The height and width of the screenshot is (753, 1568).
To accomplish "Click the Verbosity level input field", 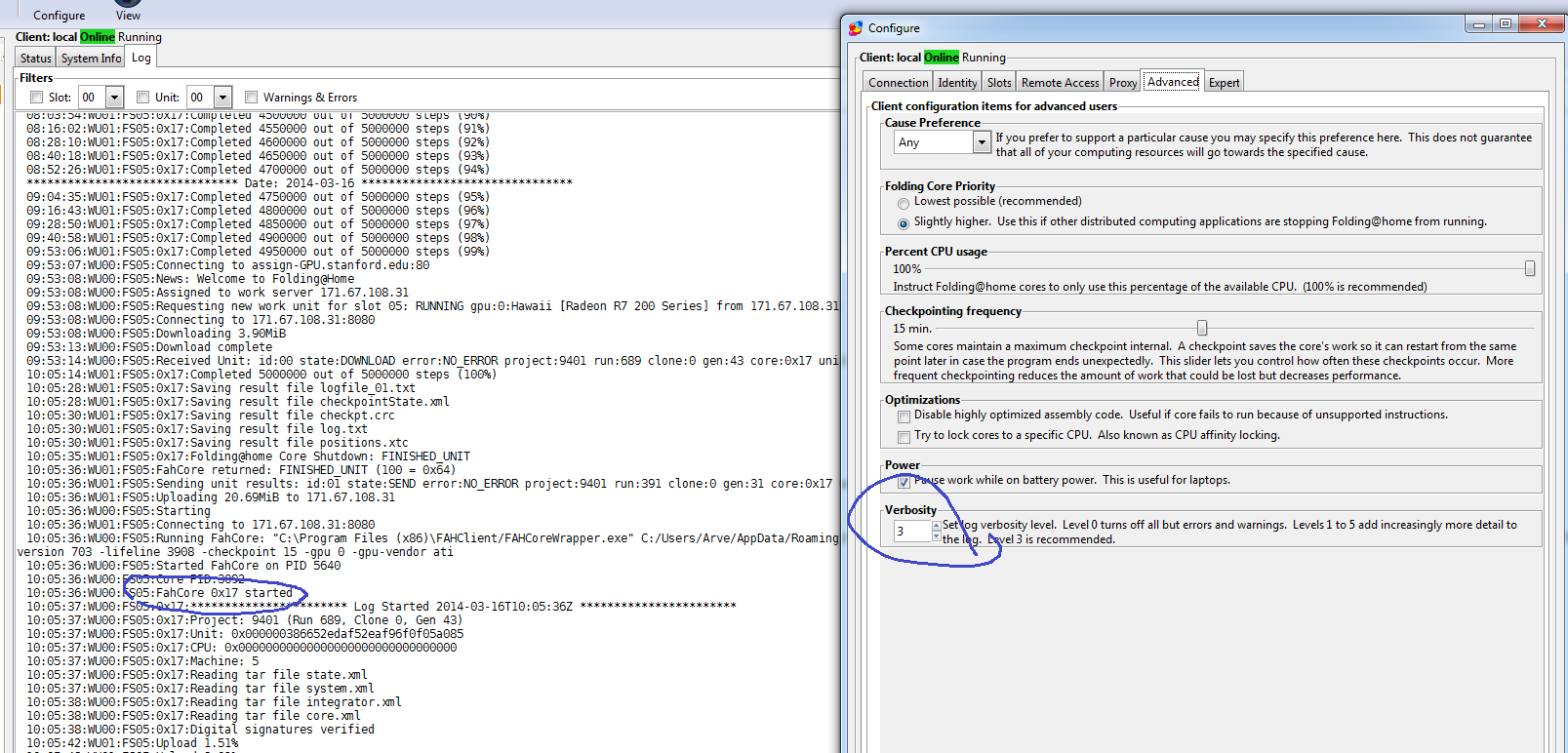I will [x=912, y=532].
